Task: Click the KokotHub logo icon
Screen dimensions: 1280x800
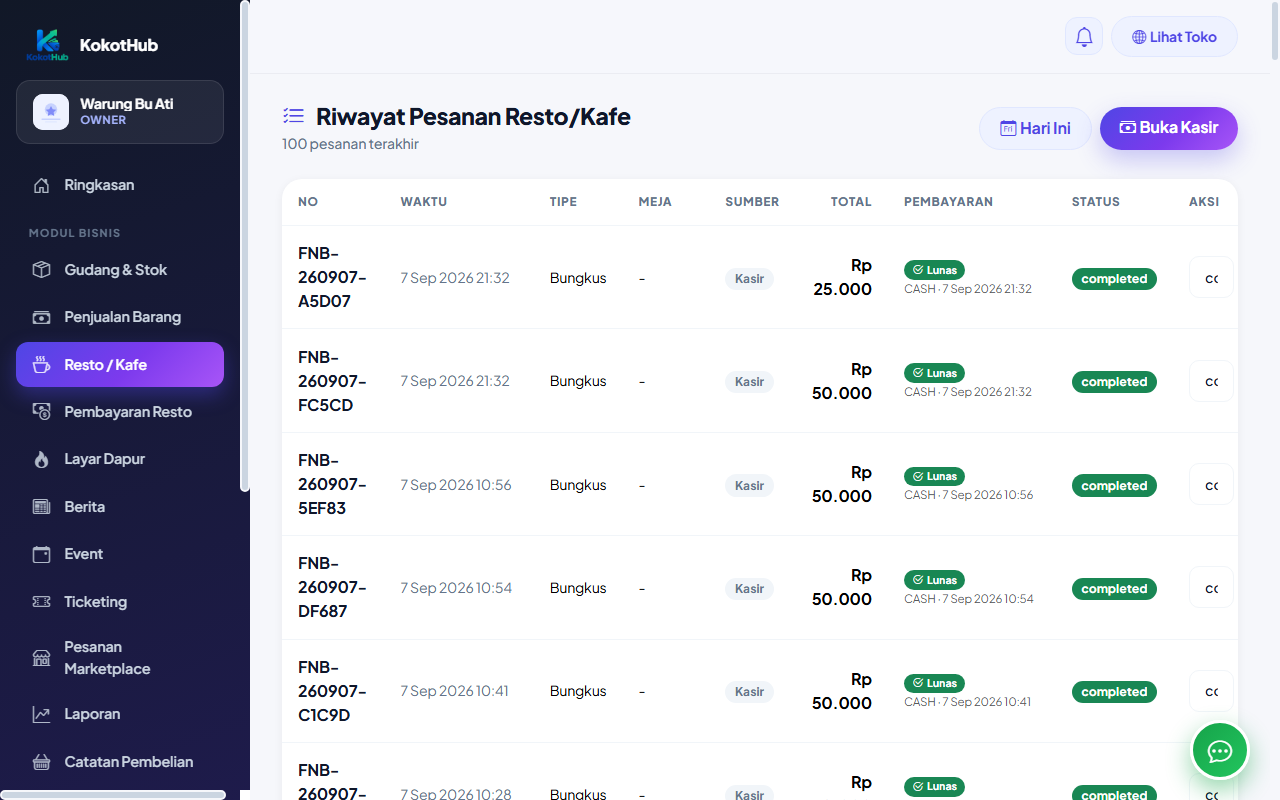Action: [x=47, y=45]
